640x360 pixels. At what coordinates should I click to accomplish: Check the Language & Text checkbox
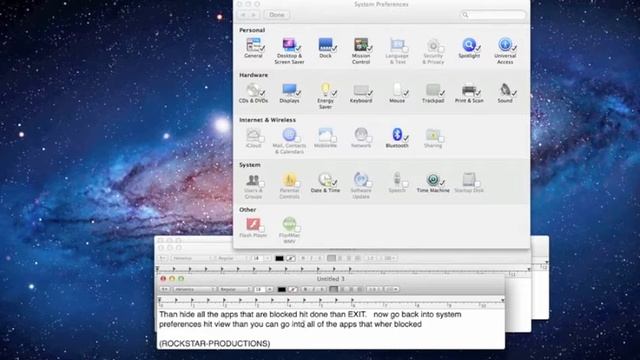pyautogui.click(x=405, y=49)
